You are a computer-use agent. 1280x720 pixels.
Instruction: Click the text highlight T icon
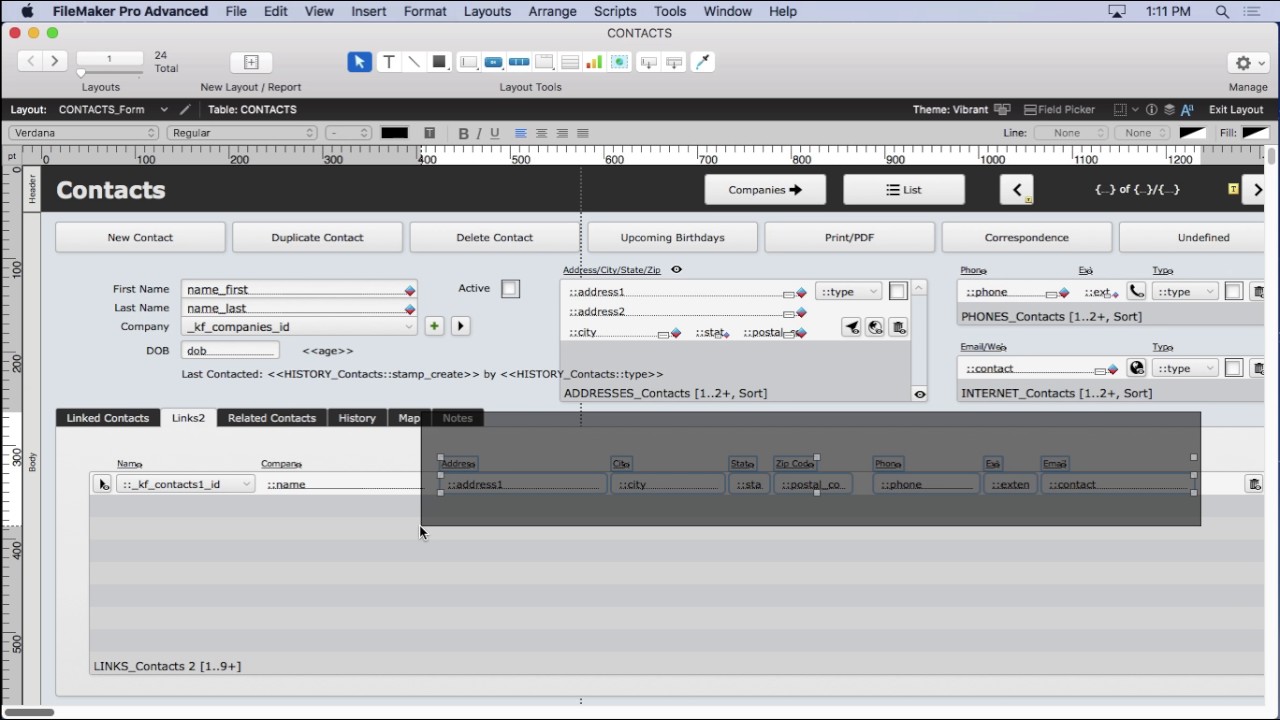point(430,133)
